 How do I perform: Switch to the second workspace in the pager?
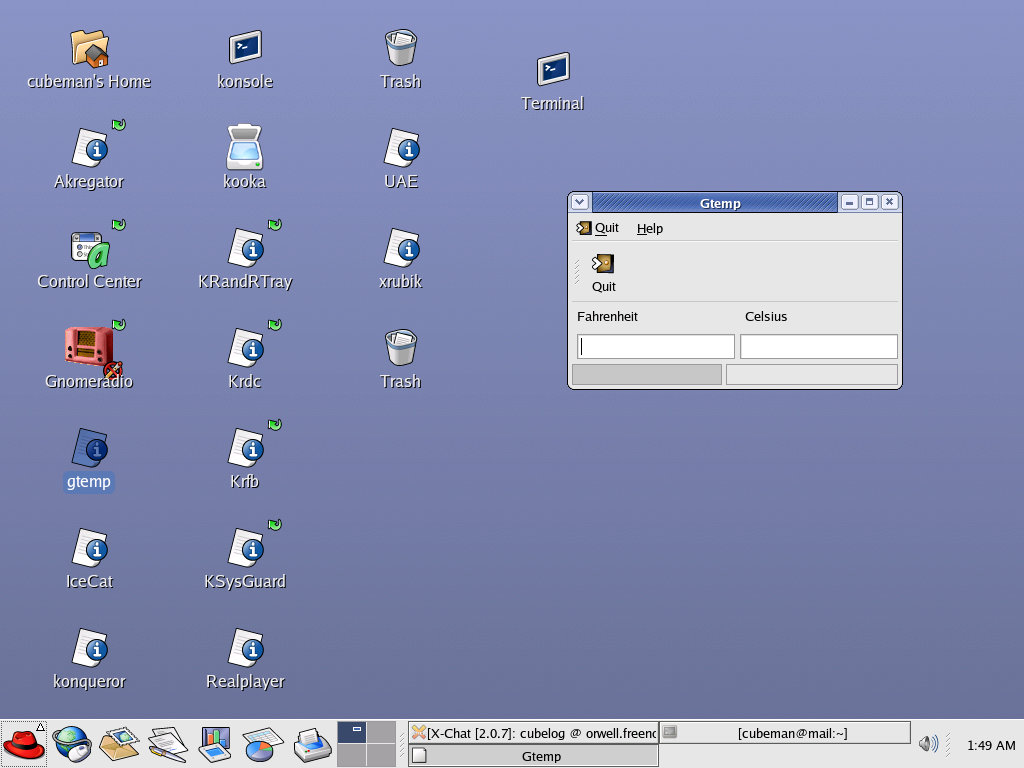(x=381, y=732)
